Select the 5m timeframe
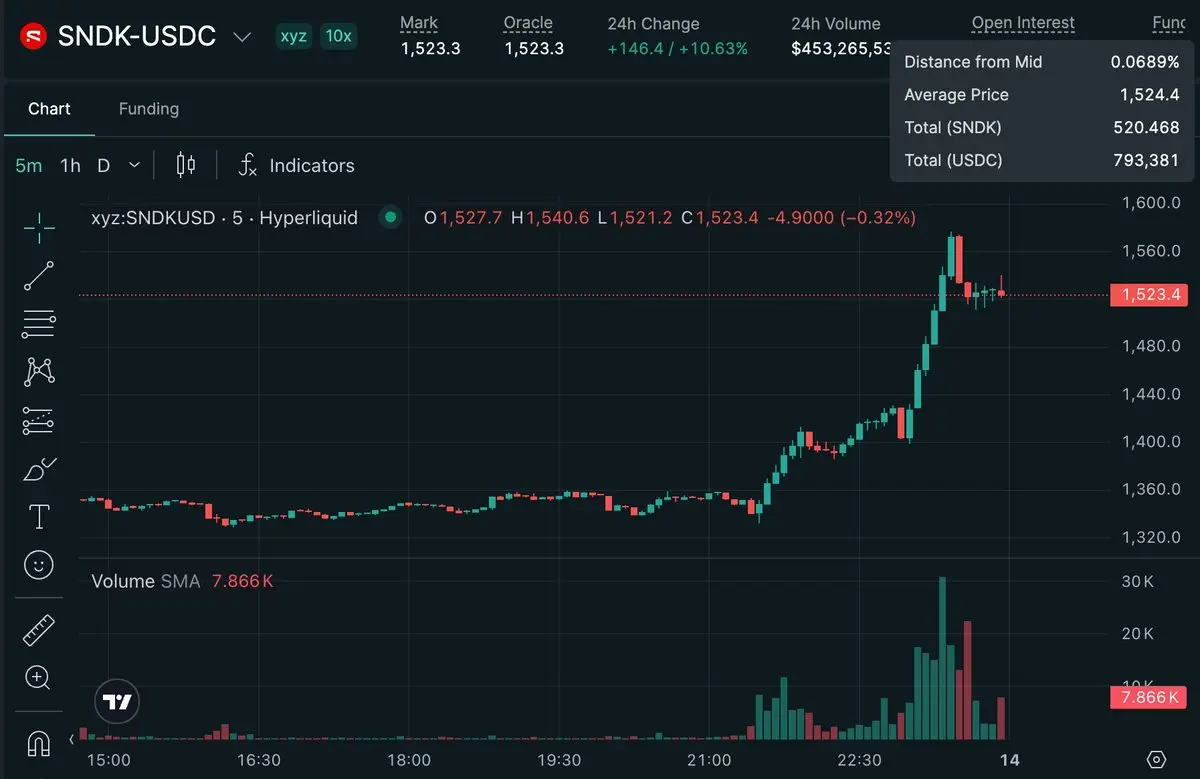The image size is (1200, 779). pos(28,166)
